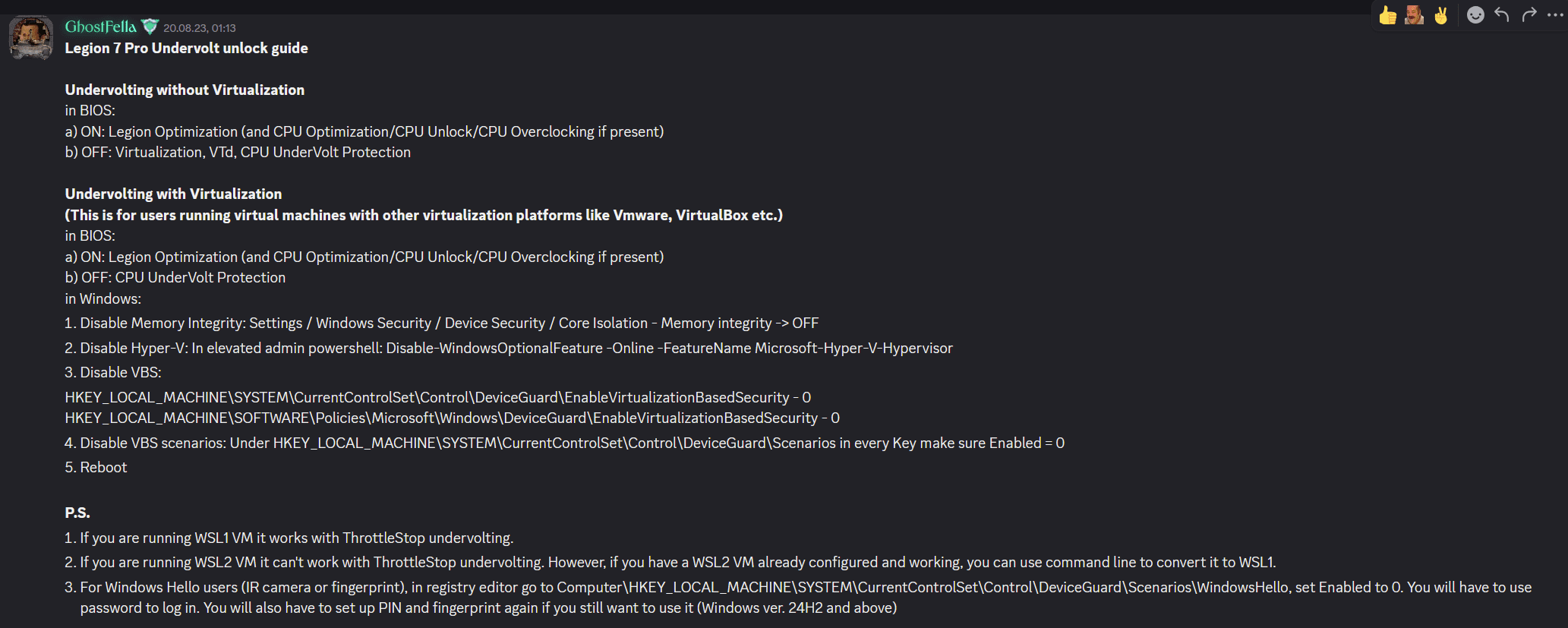Viewport: 1568px width, 628px height.
Task: Click the '5. Reboot' step
Action: [96, 468]
